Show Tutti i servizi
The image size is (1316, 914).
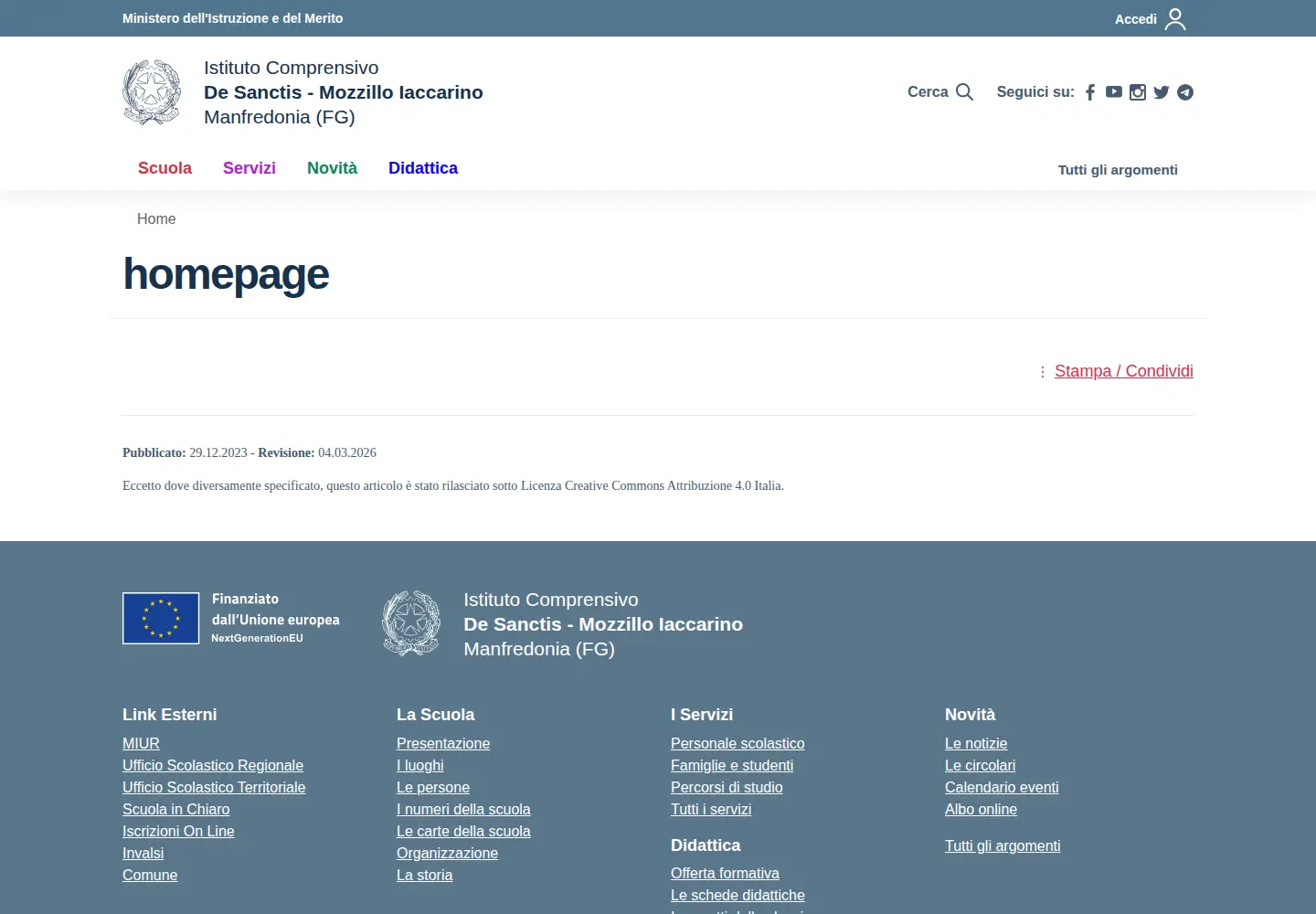point(711,810)
